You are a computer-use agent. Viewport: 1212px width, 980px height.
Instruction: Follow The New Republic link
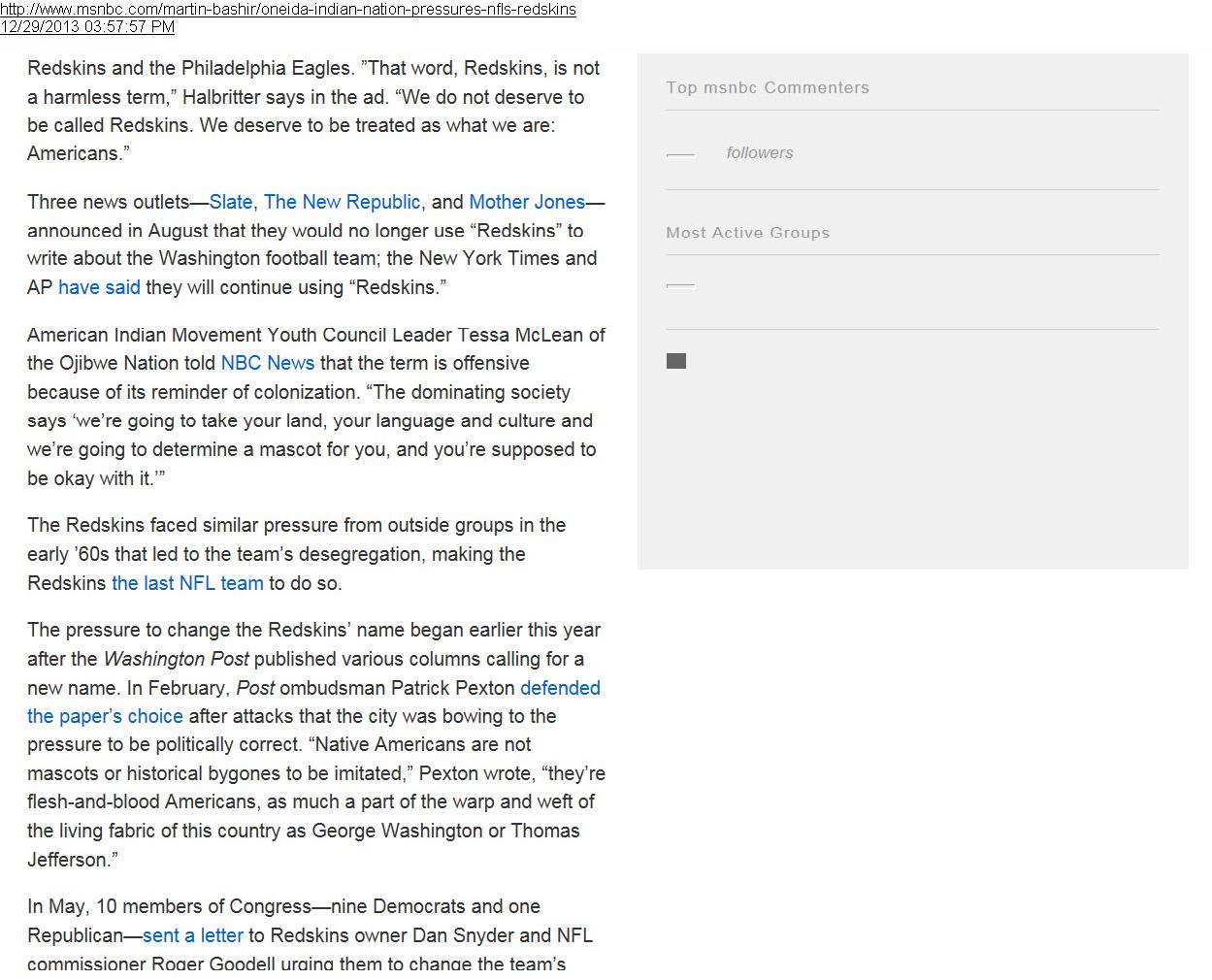click(342, 202)
